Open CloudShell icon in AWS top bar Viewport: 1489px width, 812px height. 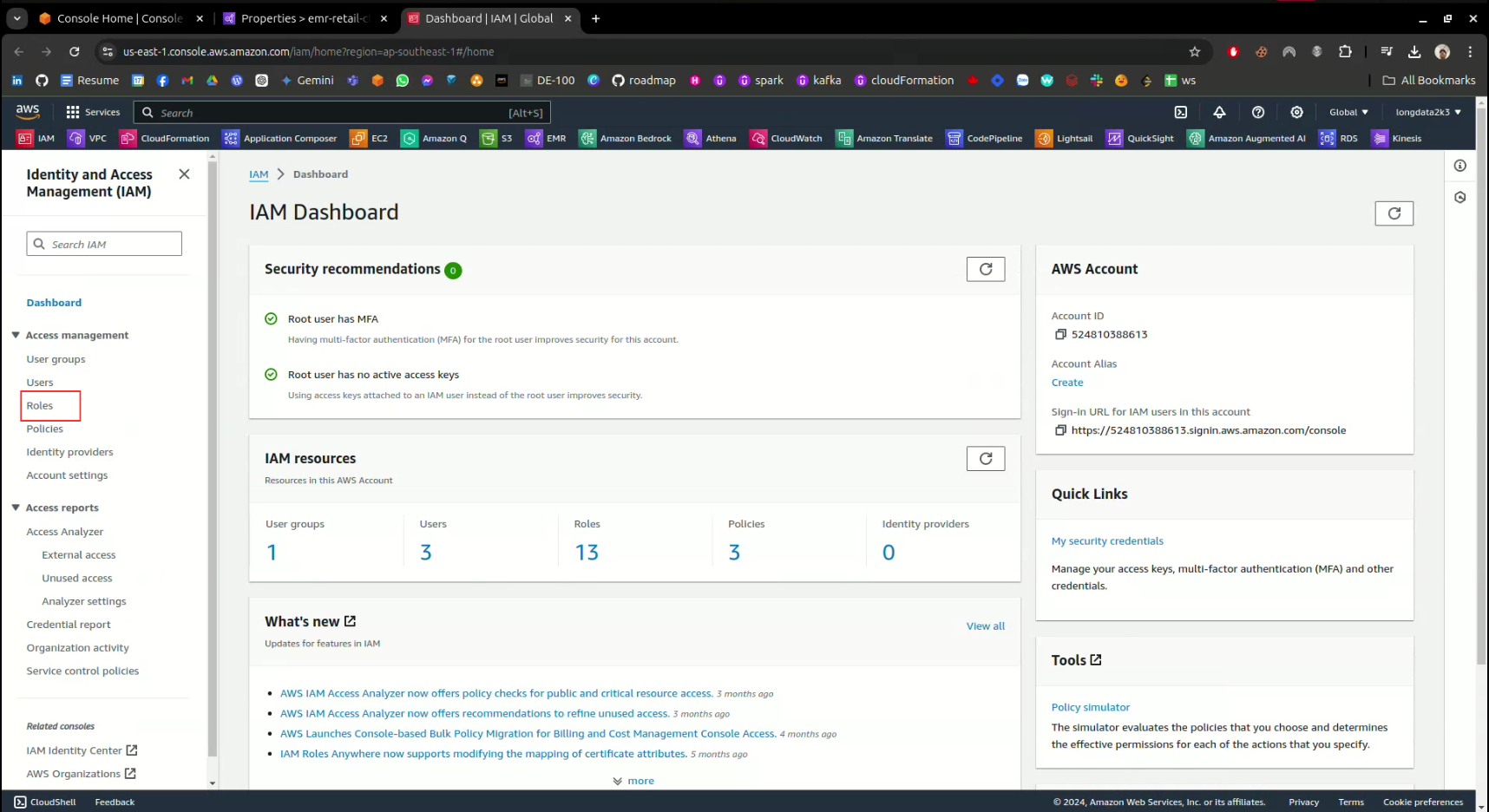1180,112
